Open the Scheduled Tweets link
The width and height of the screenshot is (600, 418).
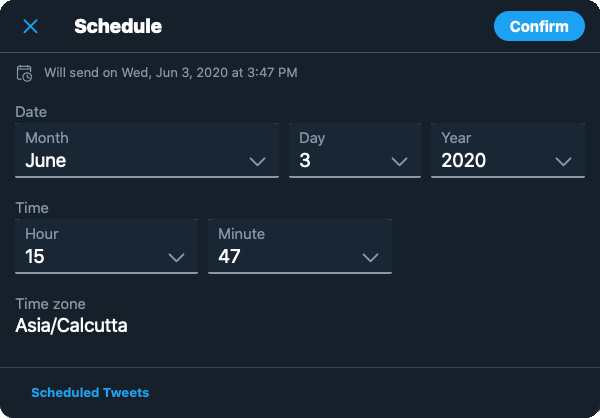[90, 393]
